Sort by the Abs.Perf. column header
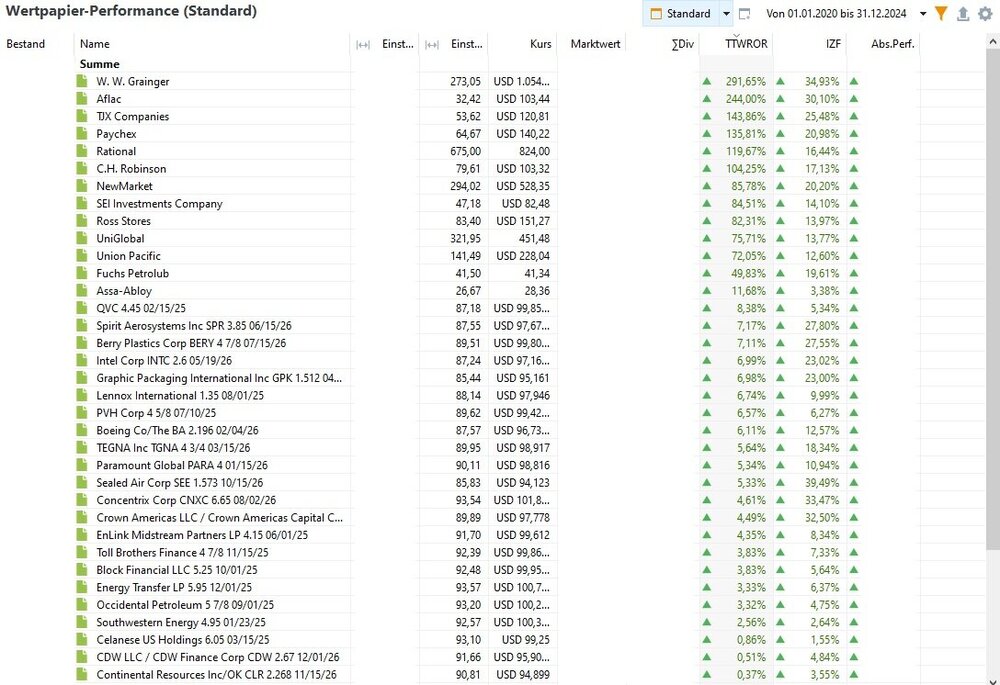The image size is (1000, 685). (x=883, y=44)
